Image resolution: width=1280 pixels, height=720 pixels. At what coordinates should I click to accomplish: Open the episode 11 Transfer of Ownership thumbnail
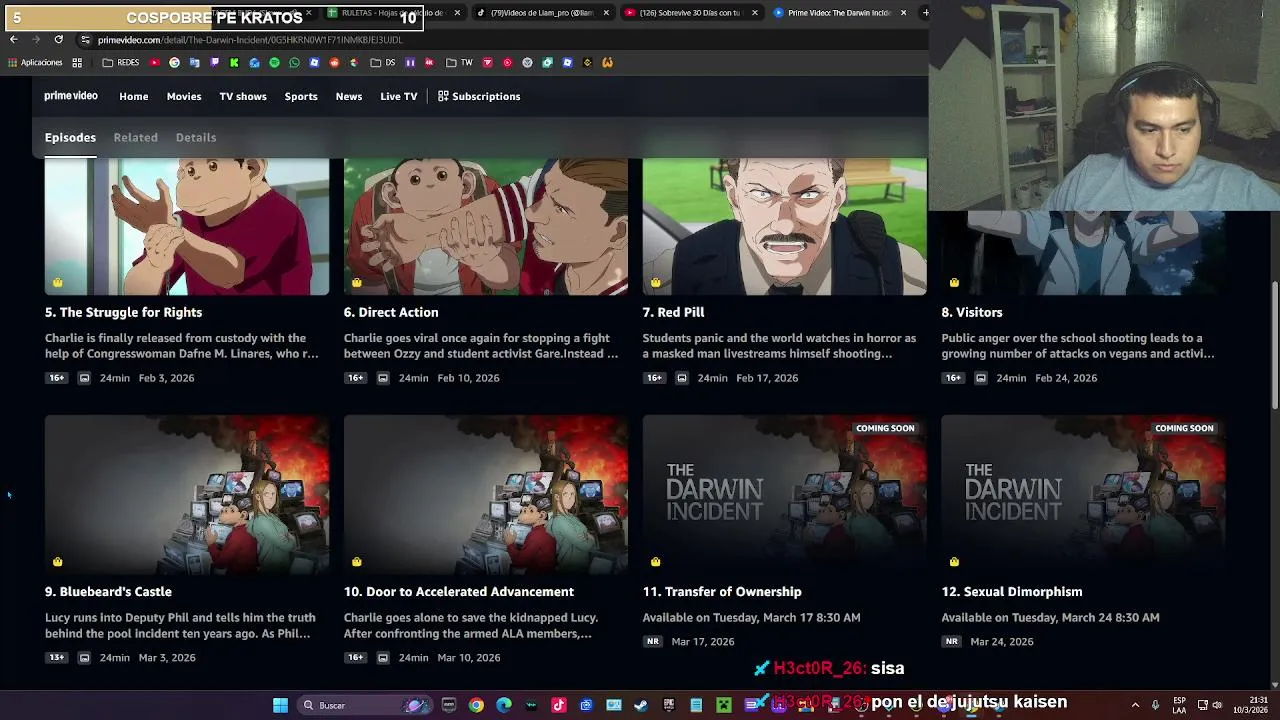pos(784,494)
